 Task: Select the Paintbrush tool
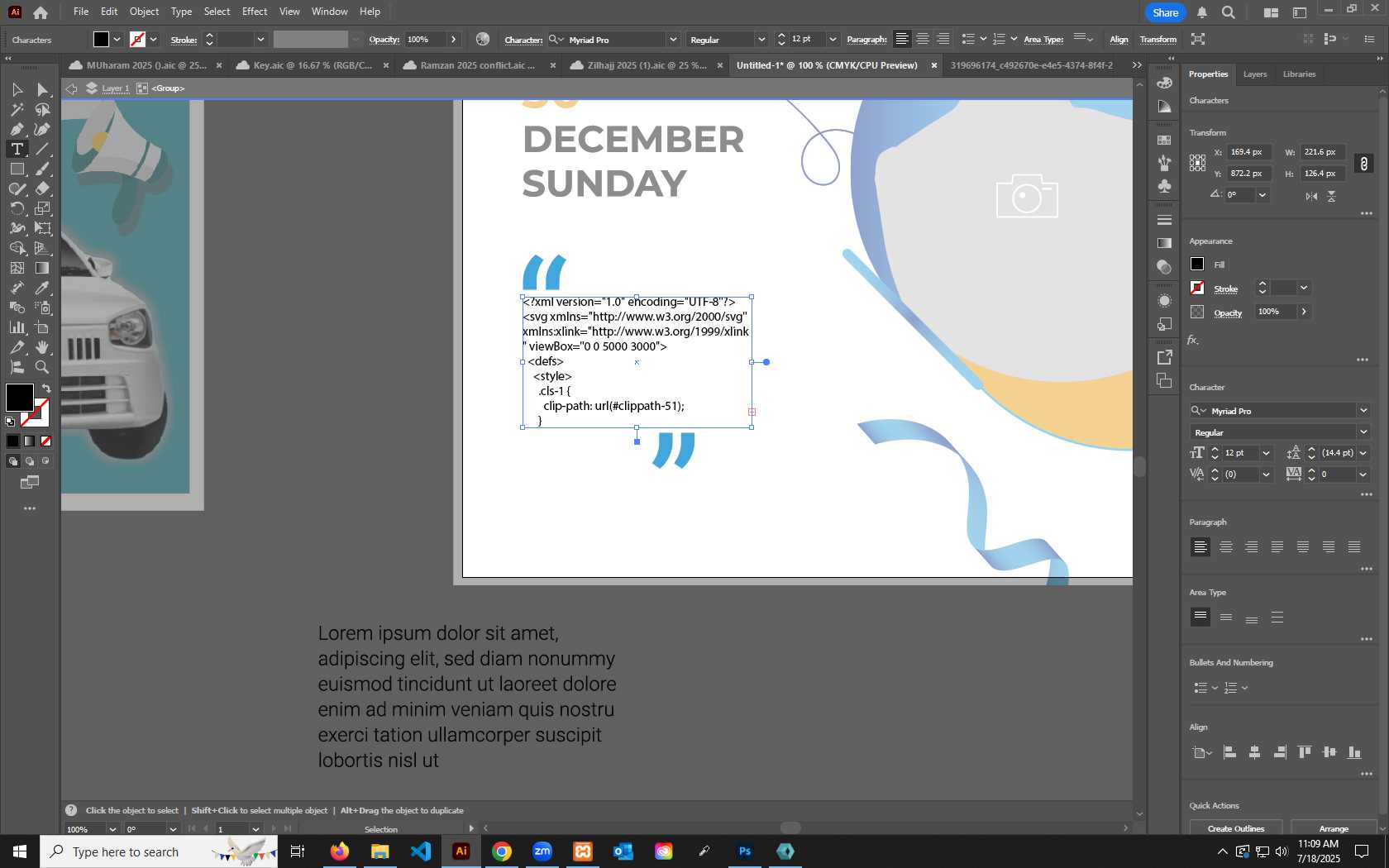point(43,169)
